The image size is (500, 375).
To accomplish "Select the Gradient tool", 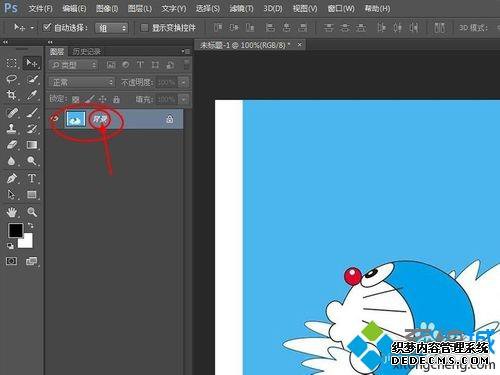I will click(32, 145).
